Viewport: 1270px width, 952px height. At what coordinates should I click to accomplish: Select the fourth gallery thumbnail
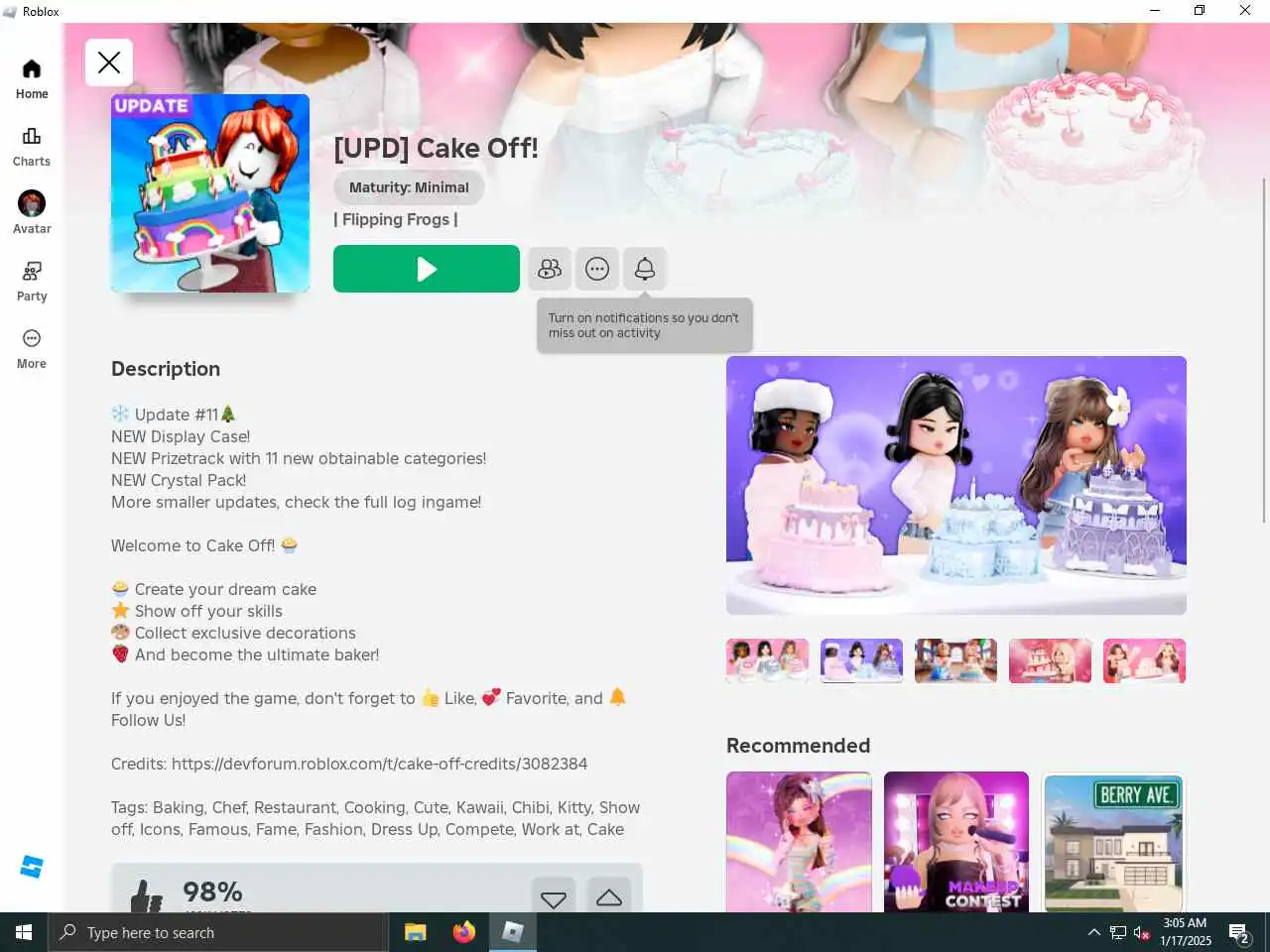click(1051, 660)
